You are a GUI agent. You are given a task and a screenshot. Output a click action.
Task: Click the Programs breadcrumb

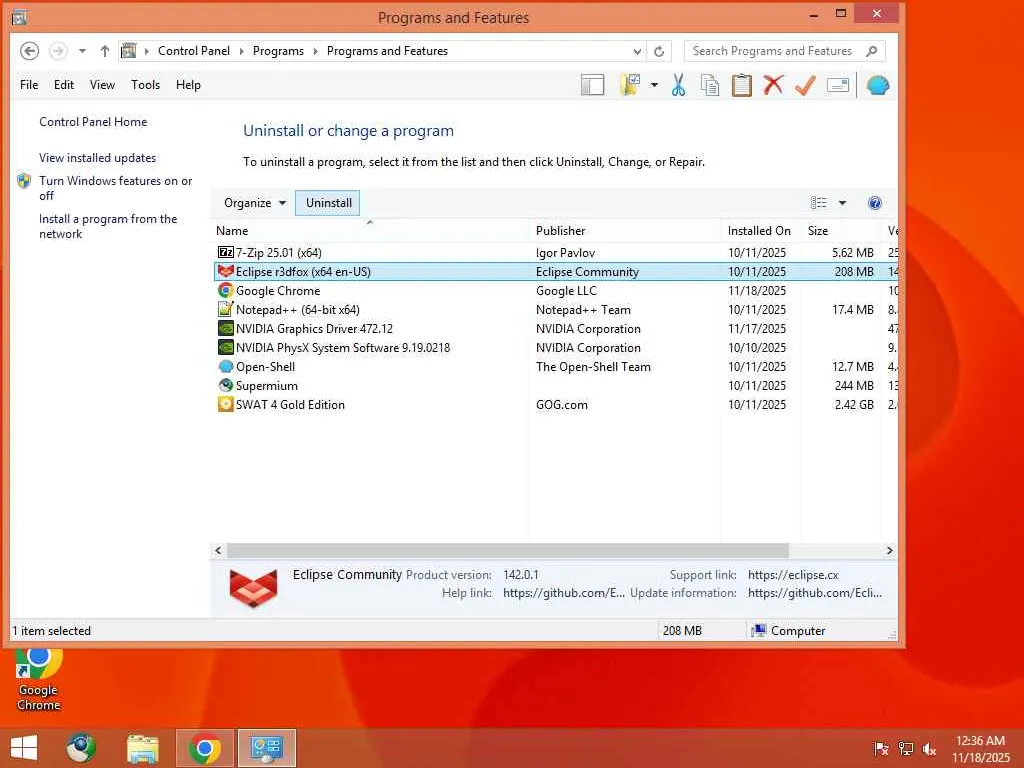278,51
